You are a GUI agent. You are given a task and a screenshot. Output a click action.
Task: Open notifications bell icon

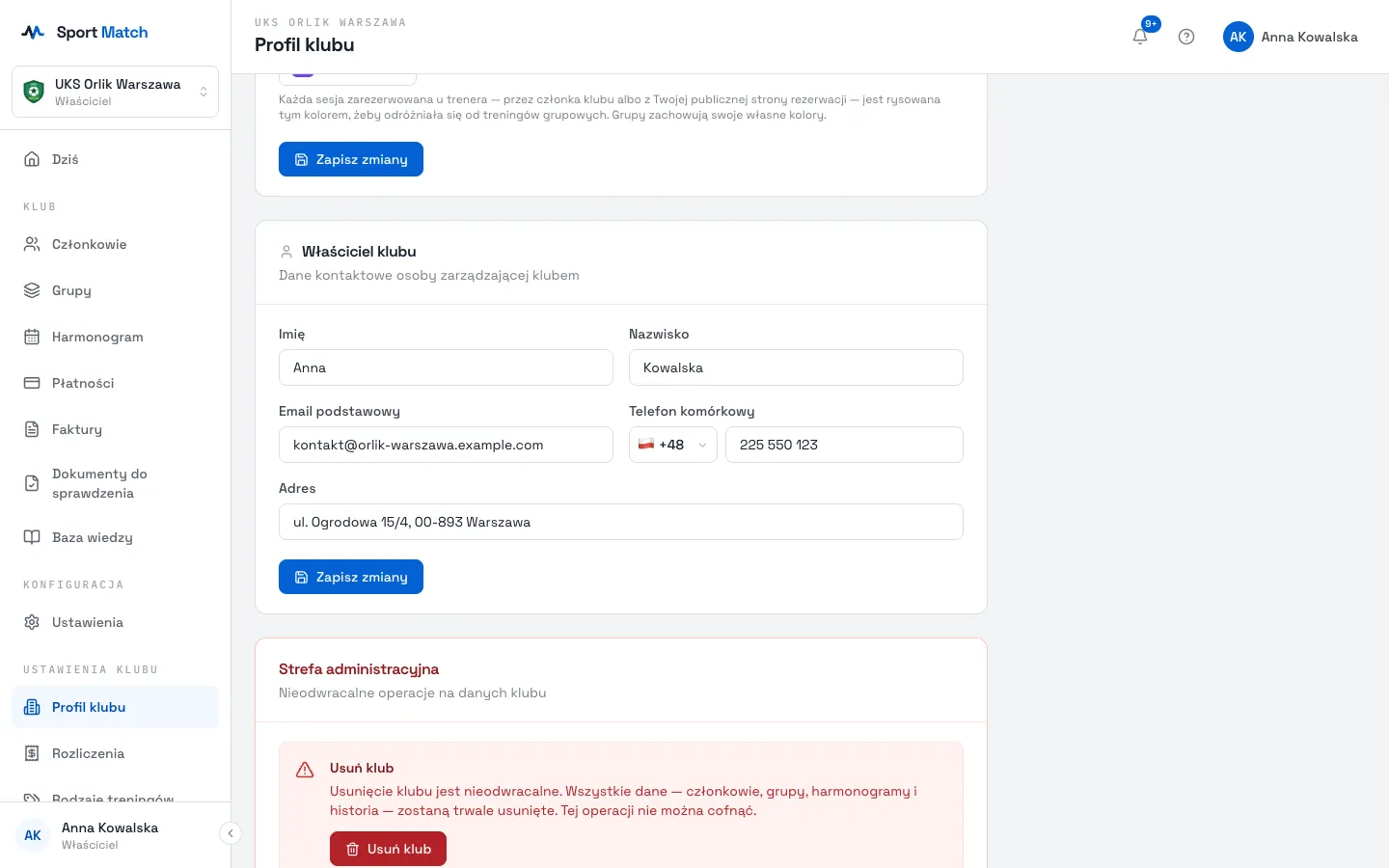[1140, 37]
